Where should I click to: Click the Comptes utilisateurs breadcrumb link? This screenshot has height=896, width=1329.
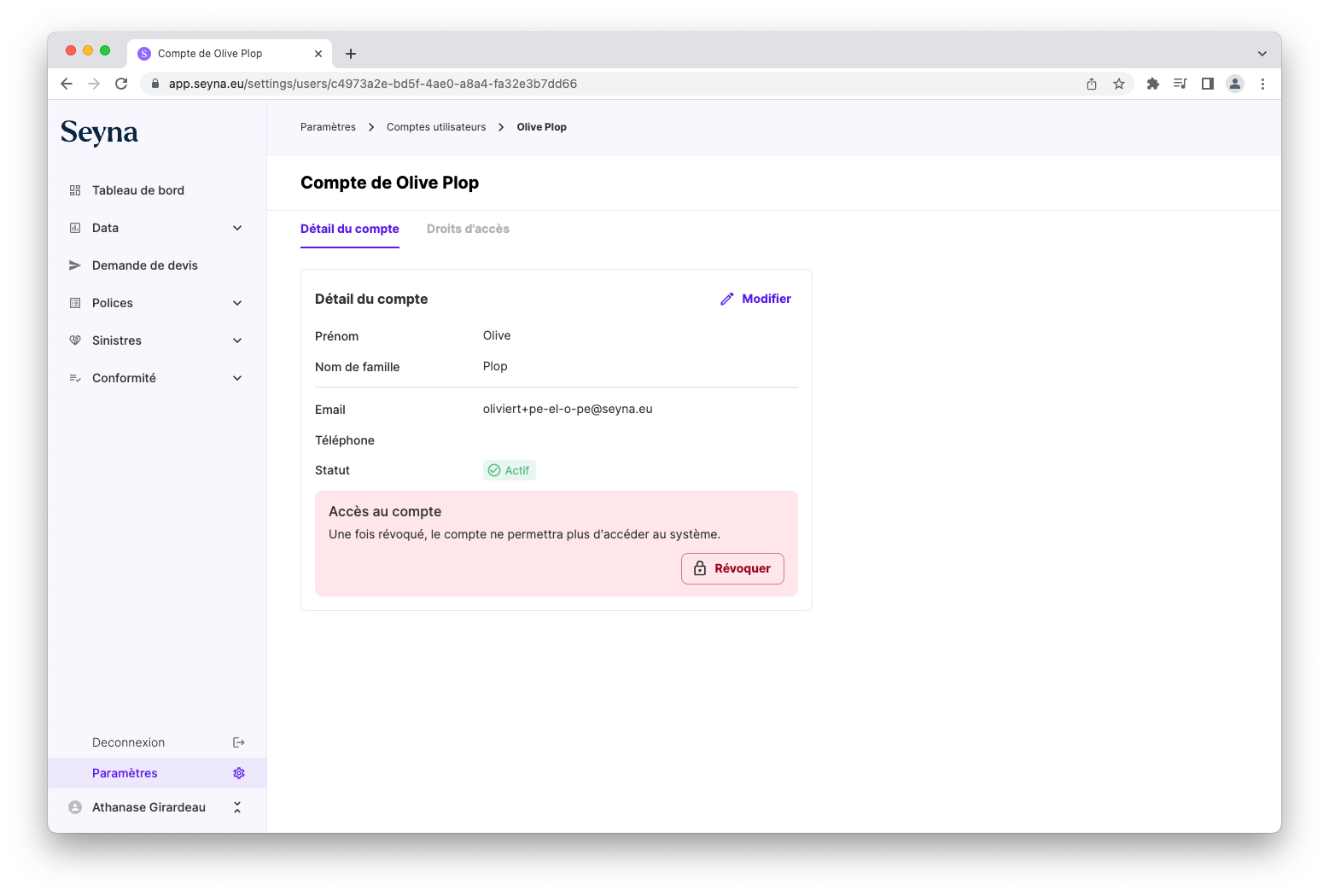[x=436, y=127]
